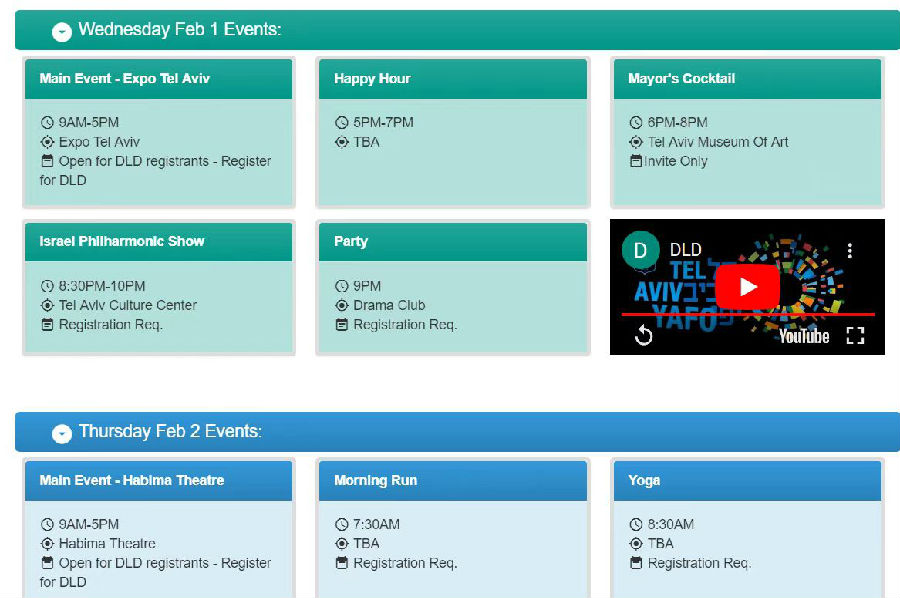
Task: Click the DLD channel avatar icon
Action: click(640, 250)
